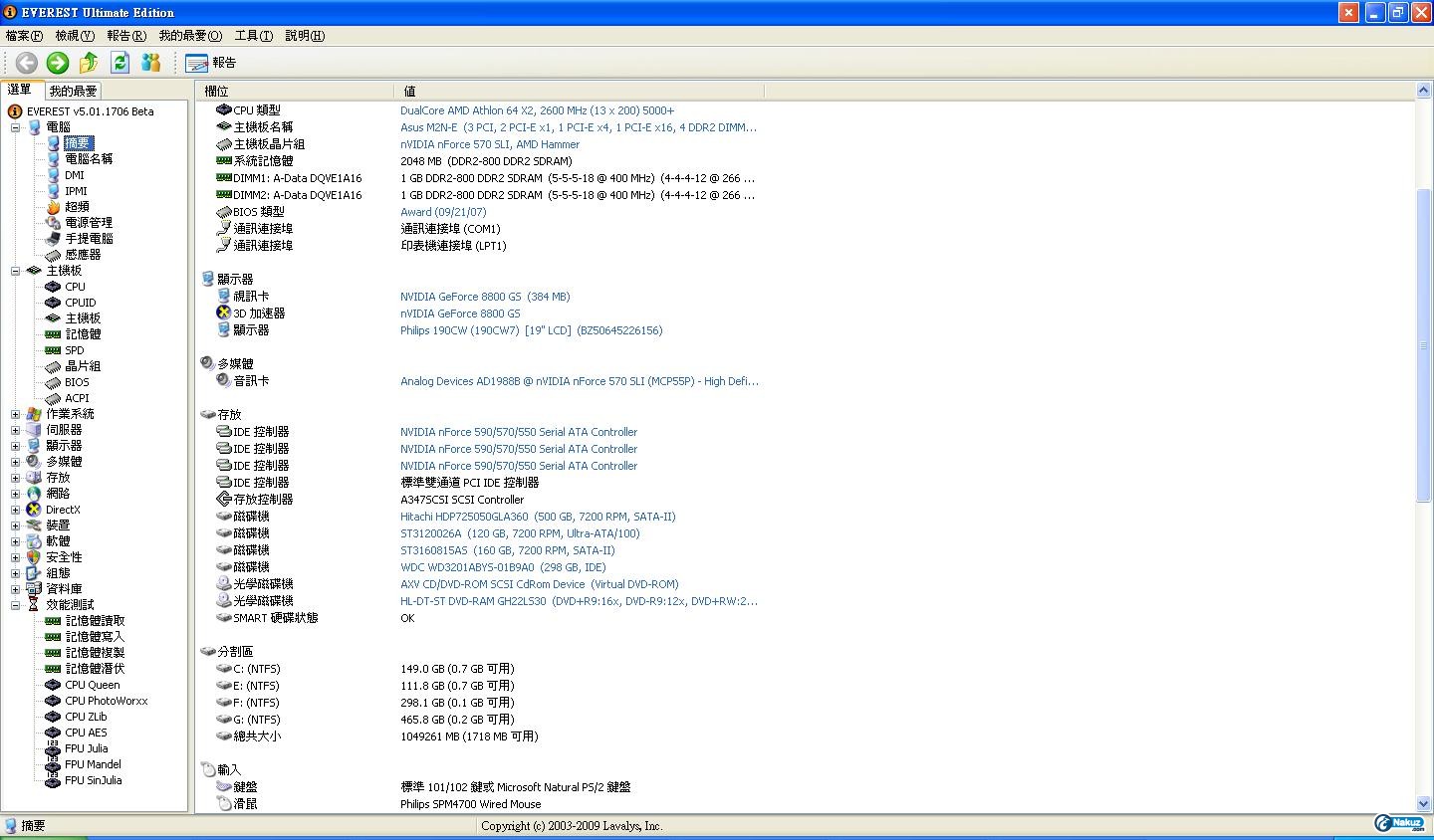The image size is (1434, 840).
Task: Click the green forward arrow toolbar icon
Action: point(58,63)
